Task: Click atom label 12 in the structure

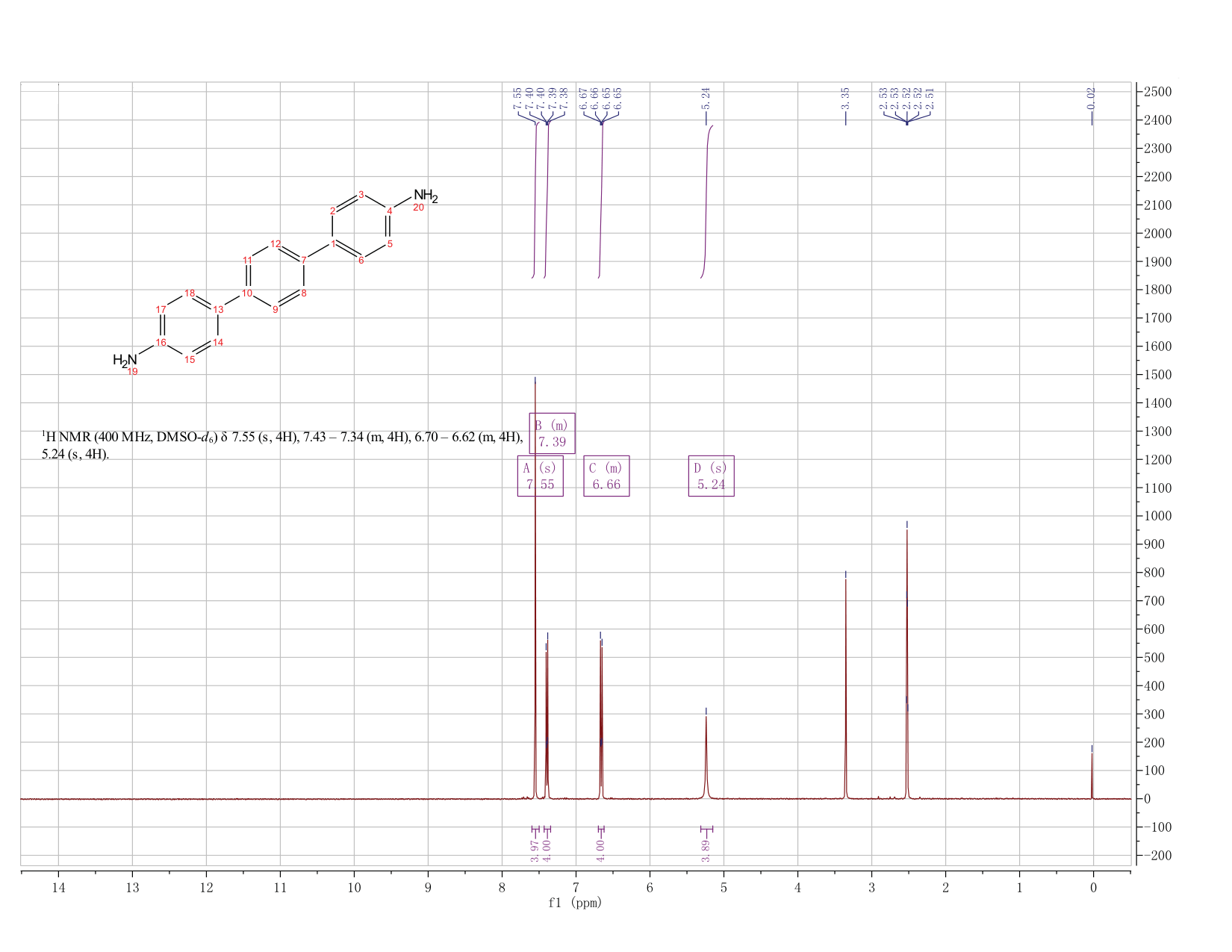Action: click(276, 244)
